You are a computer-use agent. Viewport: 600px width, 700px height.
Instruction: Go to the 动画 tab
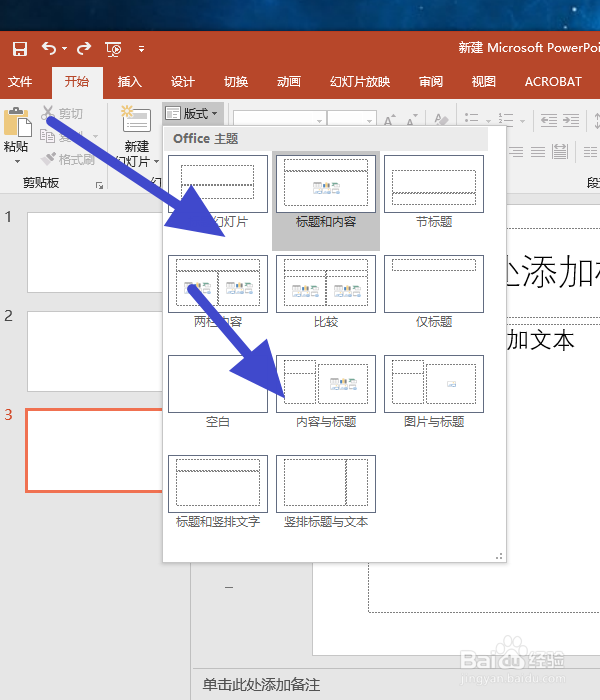(x=289, y=82)
